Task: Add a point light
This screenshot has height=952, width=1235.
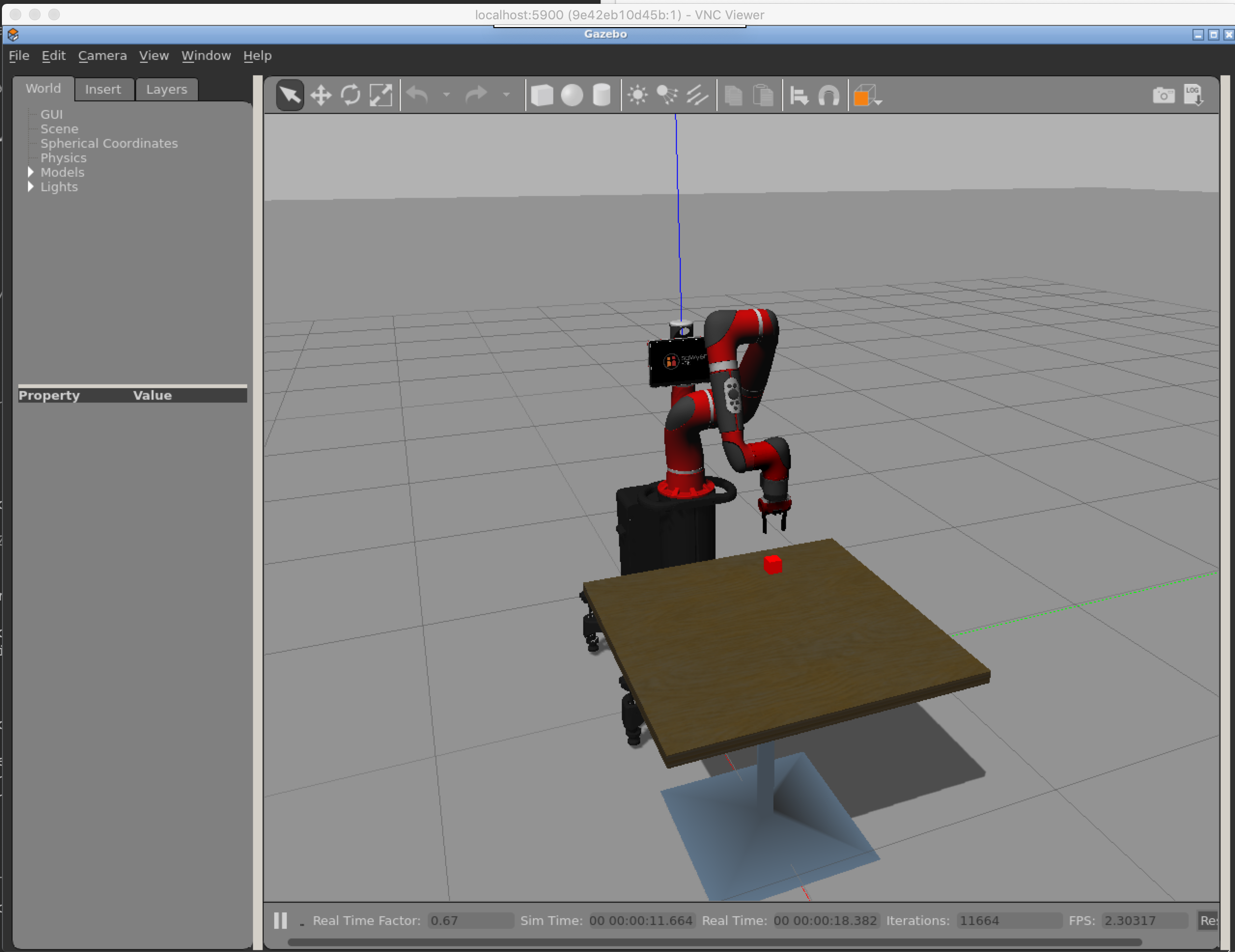Action: point(637,95)
